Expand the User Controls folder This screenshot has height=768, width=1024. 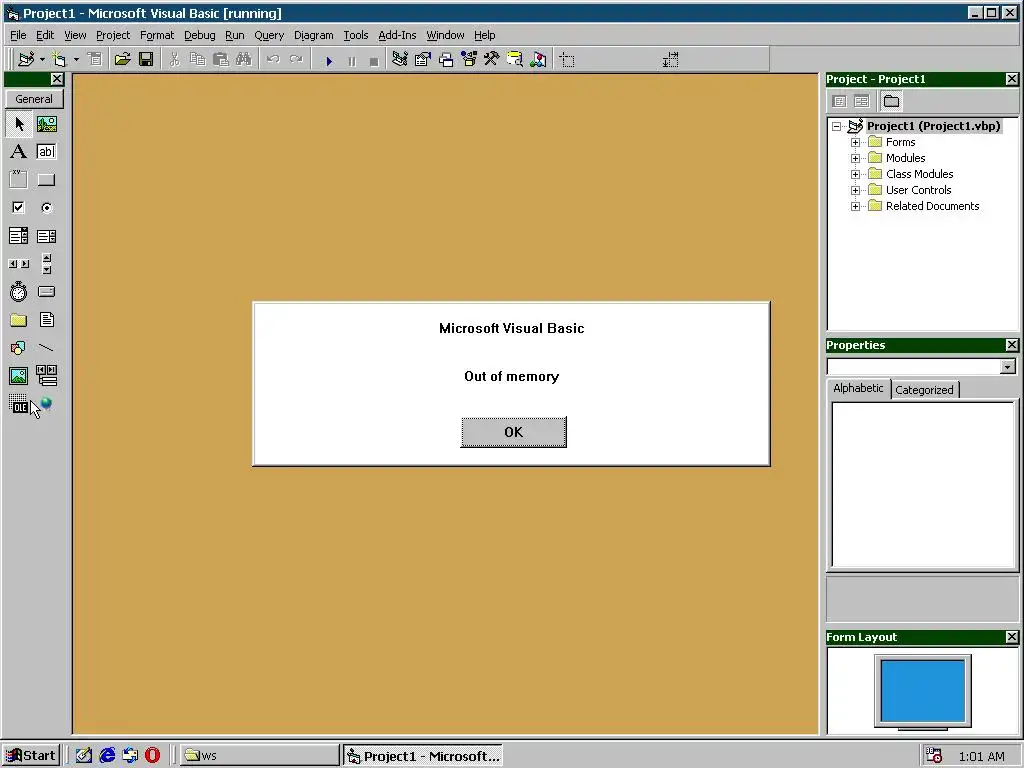pyautogui.click(x=856, y=190)
